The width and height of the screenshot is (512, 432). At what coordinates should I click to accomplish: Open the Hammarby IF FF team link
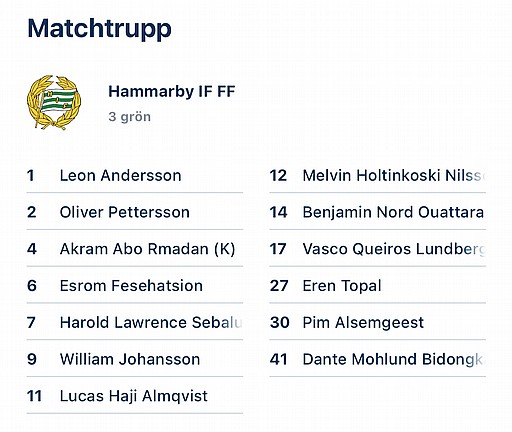click(172, 91)
